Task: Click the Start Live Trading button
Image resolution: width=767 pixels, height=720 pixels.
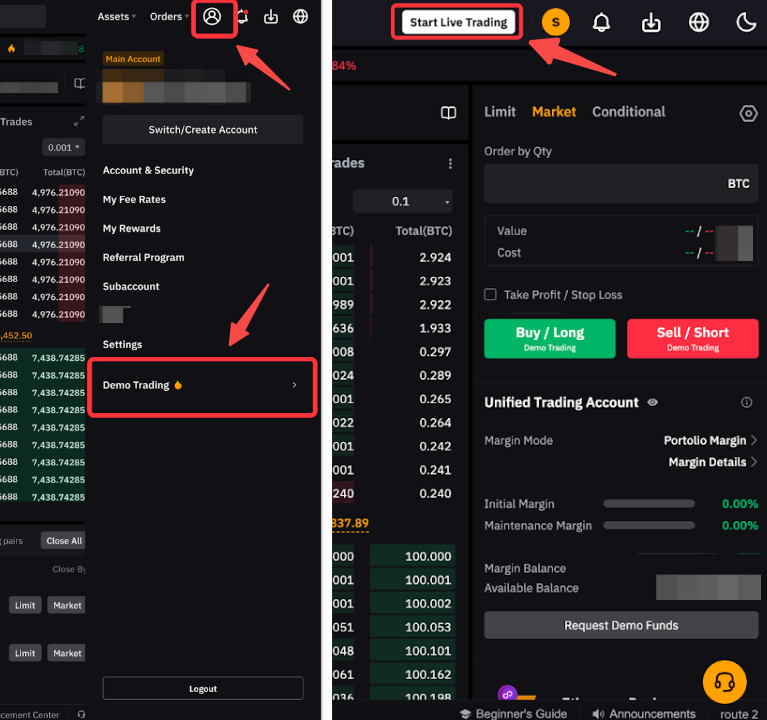Action: tap(459, 22)
